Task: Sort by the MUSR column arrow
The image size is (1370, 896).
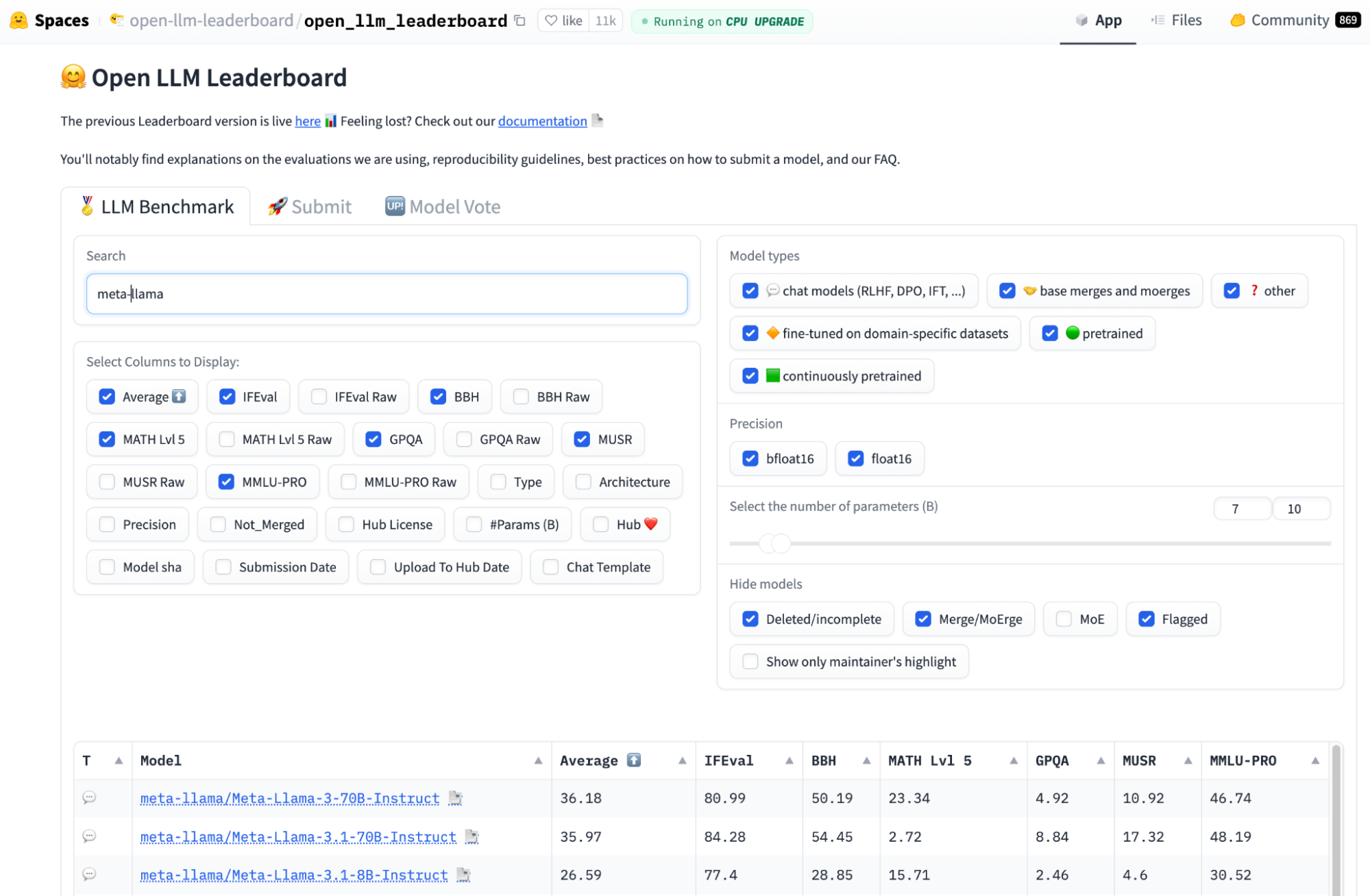Action: point(1188,760)
